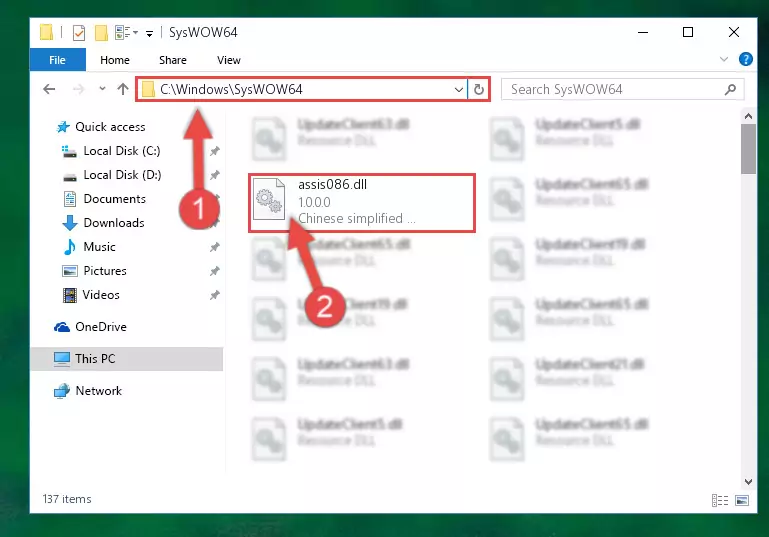Click the pin icon beside Music
Screen dimensions: 769x537
pos(214,247)
